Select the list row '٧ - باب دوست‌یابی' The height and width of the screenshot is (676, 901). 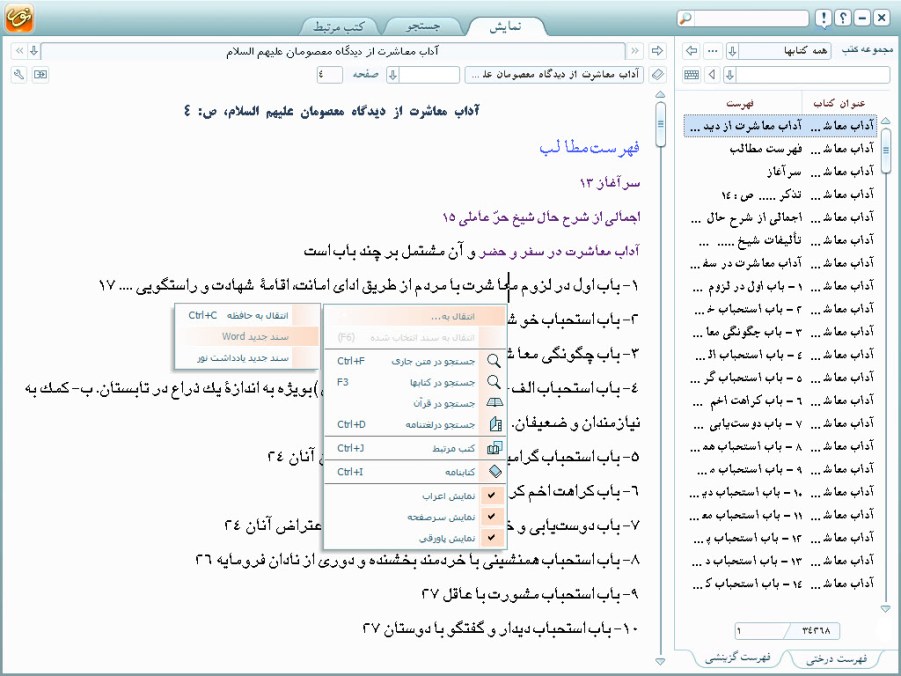click(x=780, y=424)
